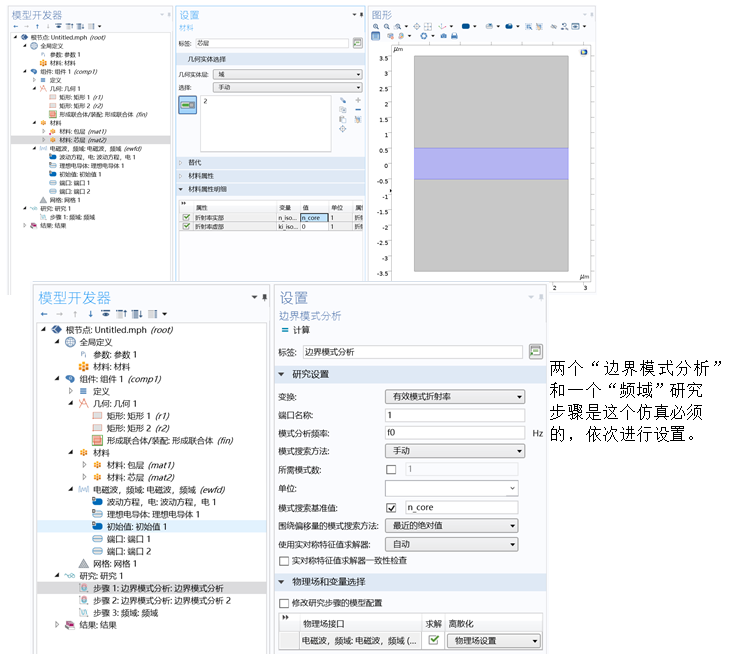Open 物理场设置 discretization dropdown
This screenshot has width=739, height=654.
coord(494,641)
